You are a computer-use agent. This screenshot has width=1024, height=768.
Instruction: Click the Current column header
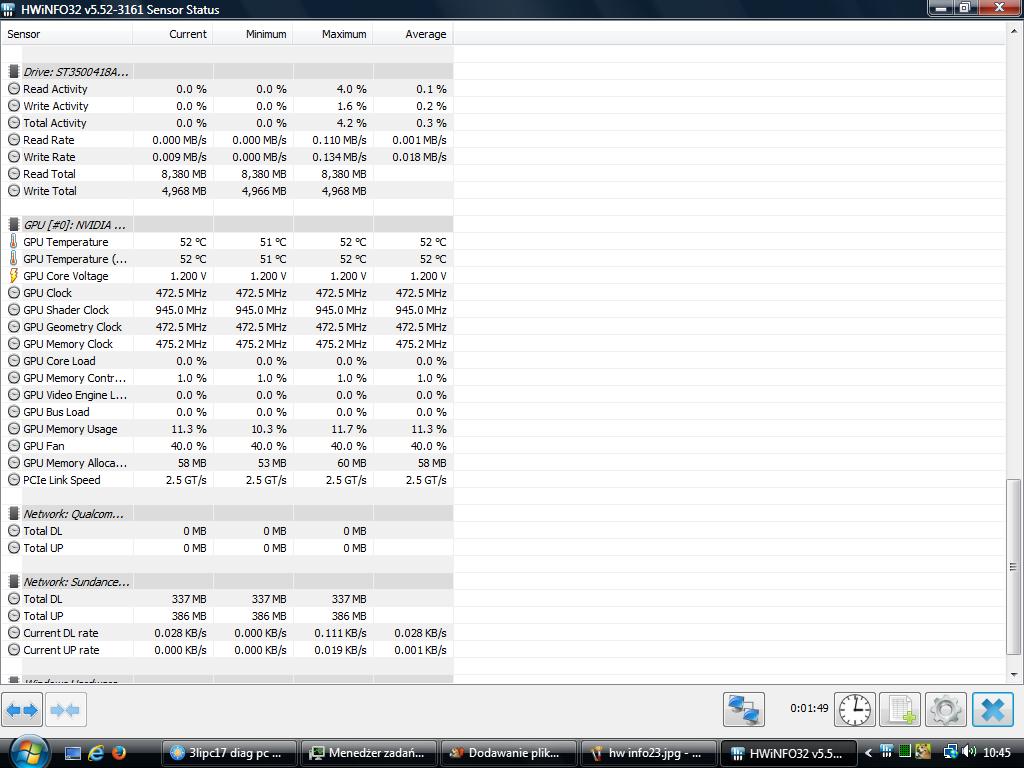click(173, 34)
